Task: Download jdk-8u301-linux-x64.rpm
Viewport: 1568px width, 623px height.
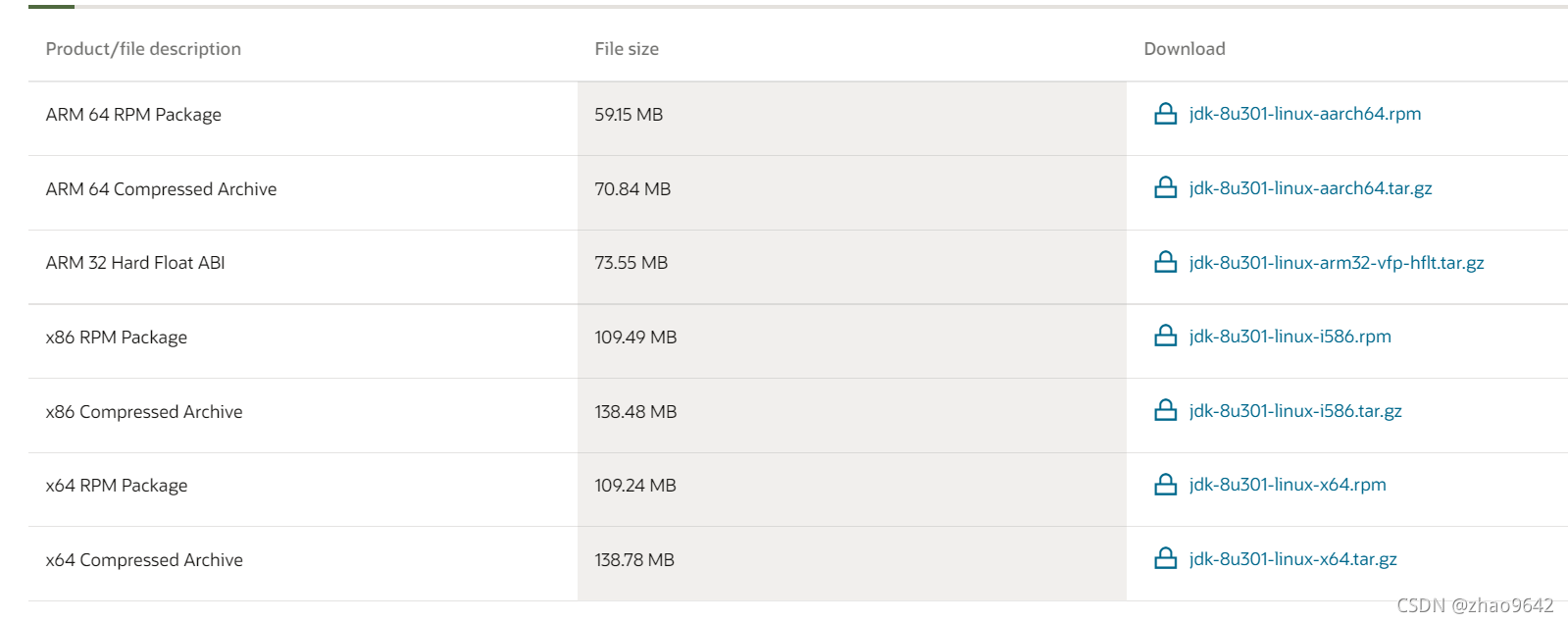Action: coord(1288,485)
